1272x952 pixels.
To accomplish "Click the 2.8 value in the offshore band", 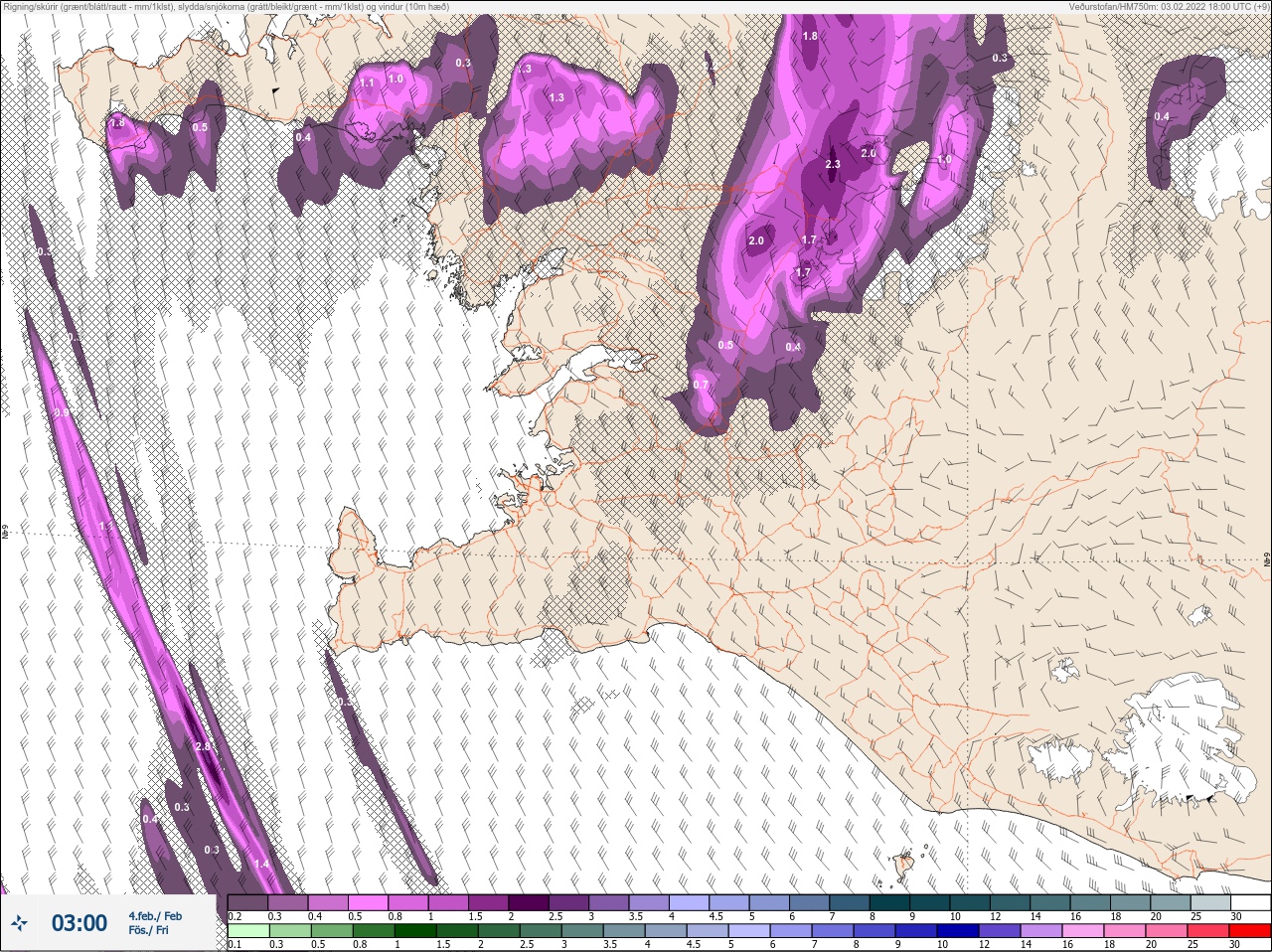I will coord(202,746).
